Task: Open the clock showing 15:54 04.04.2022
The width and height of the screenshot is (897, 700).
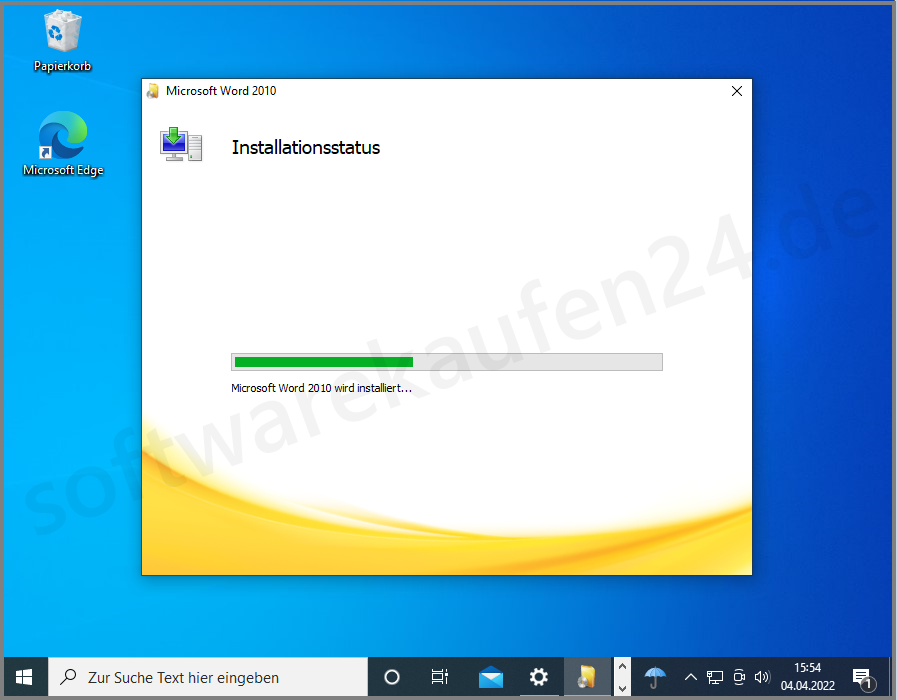Action: [x=807, y=677]
